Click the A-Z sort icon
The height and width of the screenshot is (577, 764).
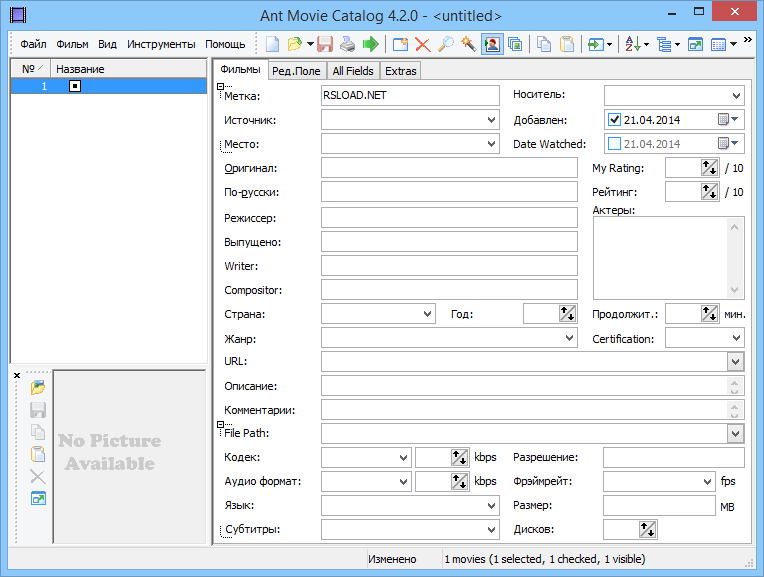click(633, 44)
